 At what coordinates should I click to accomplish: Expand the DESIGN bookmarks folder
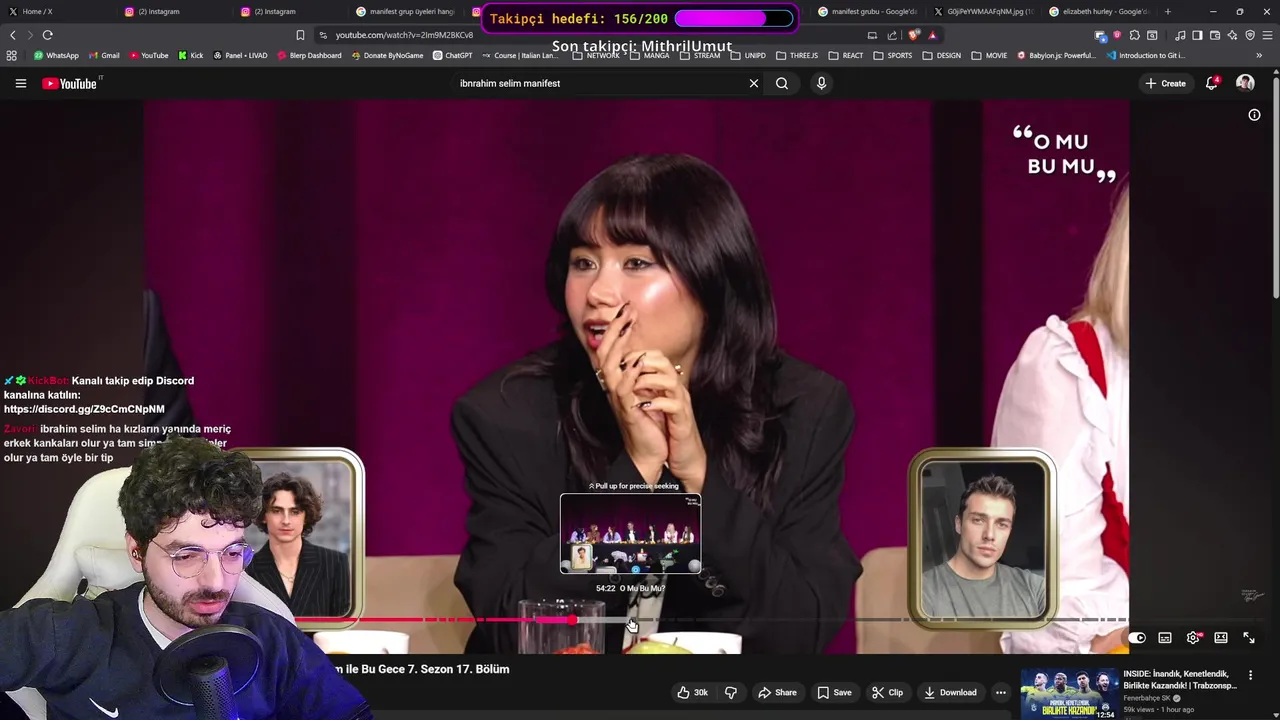tap(942, 55)
